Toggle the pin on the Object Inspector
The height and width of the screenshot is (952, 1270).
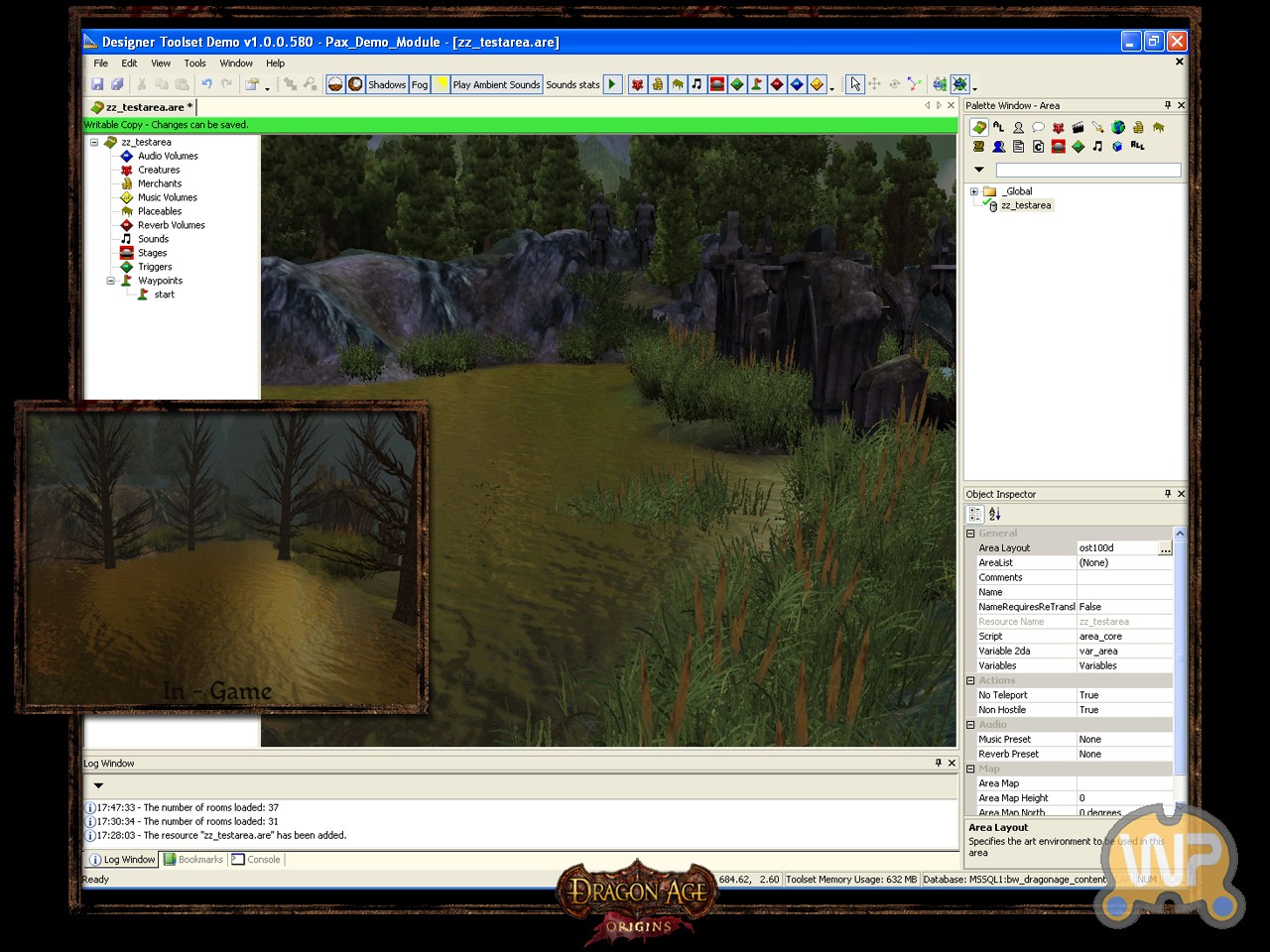[x=1168, y=494]
